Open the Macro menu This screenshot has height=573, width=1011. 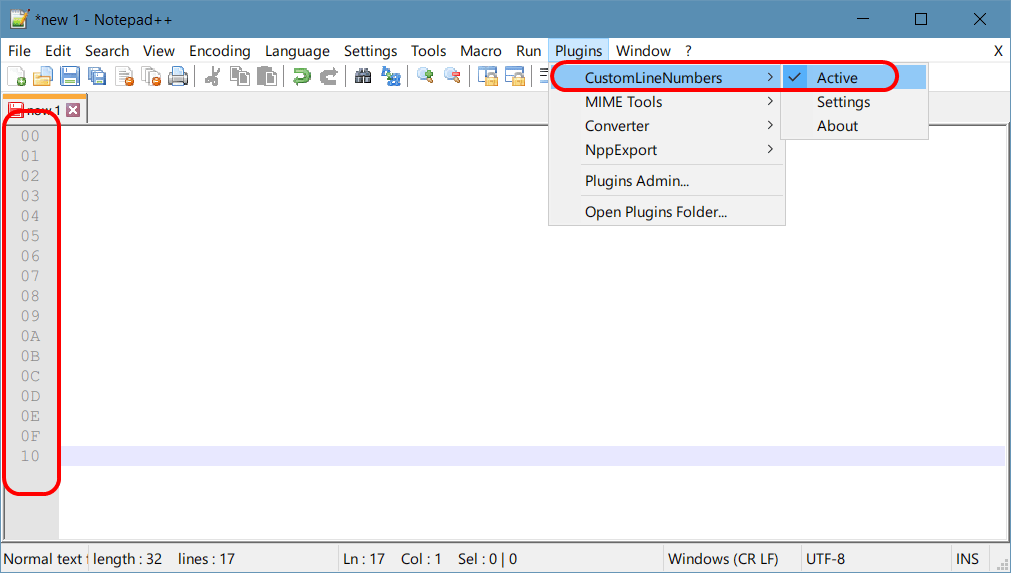tap(481, 51)
